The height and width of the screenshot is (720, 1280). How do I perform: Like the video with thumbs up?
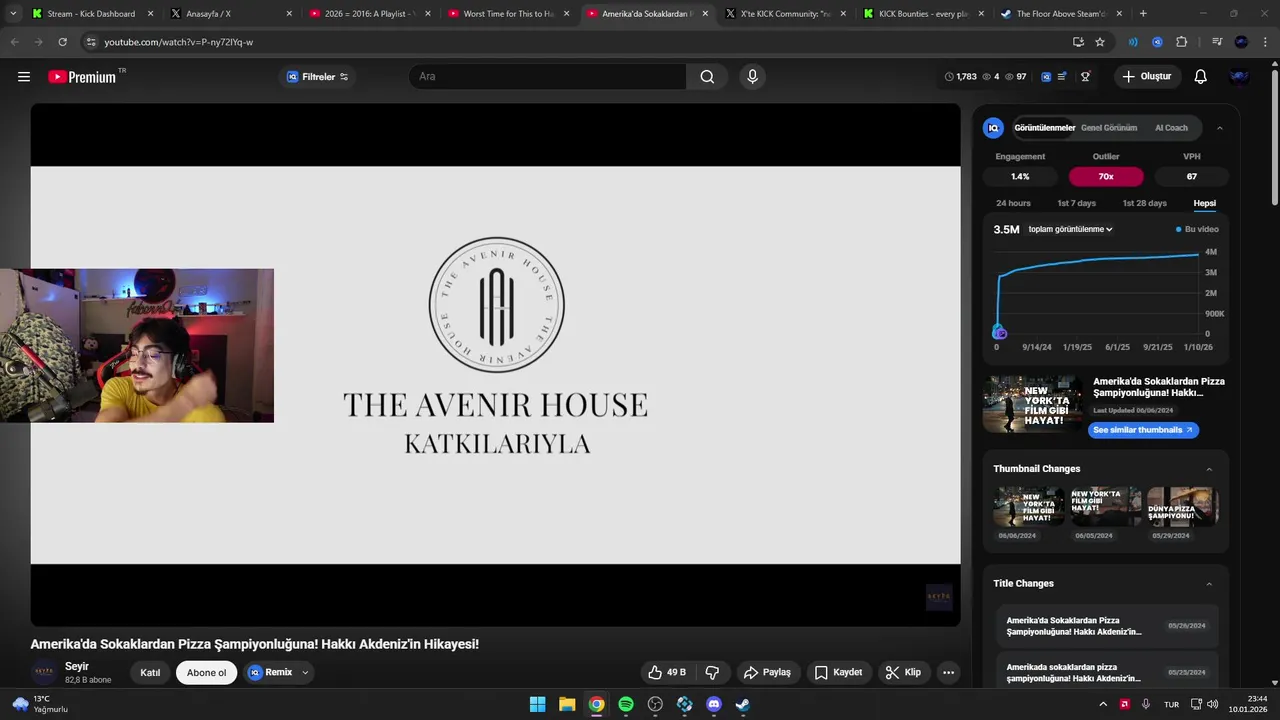click(x=666, y=672)
